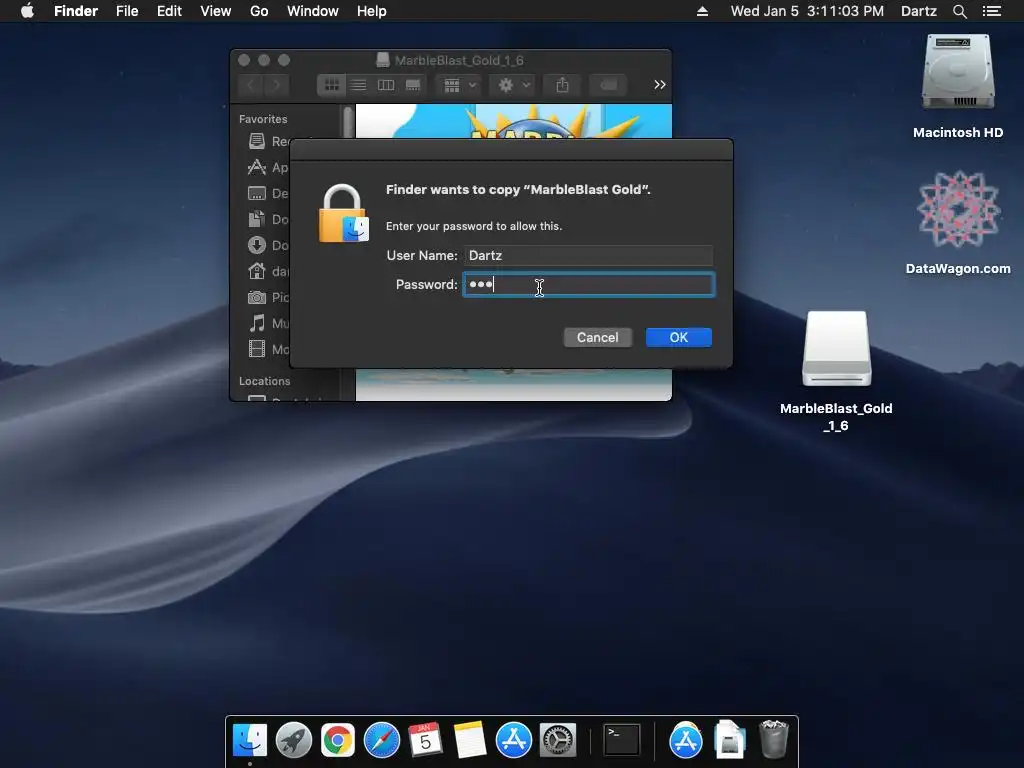Select Downloads in Finder sidebar

tap(268, 246)
